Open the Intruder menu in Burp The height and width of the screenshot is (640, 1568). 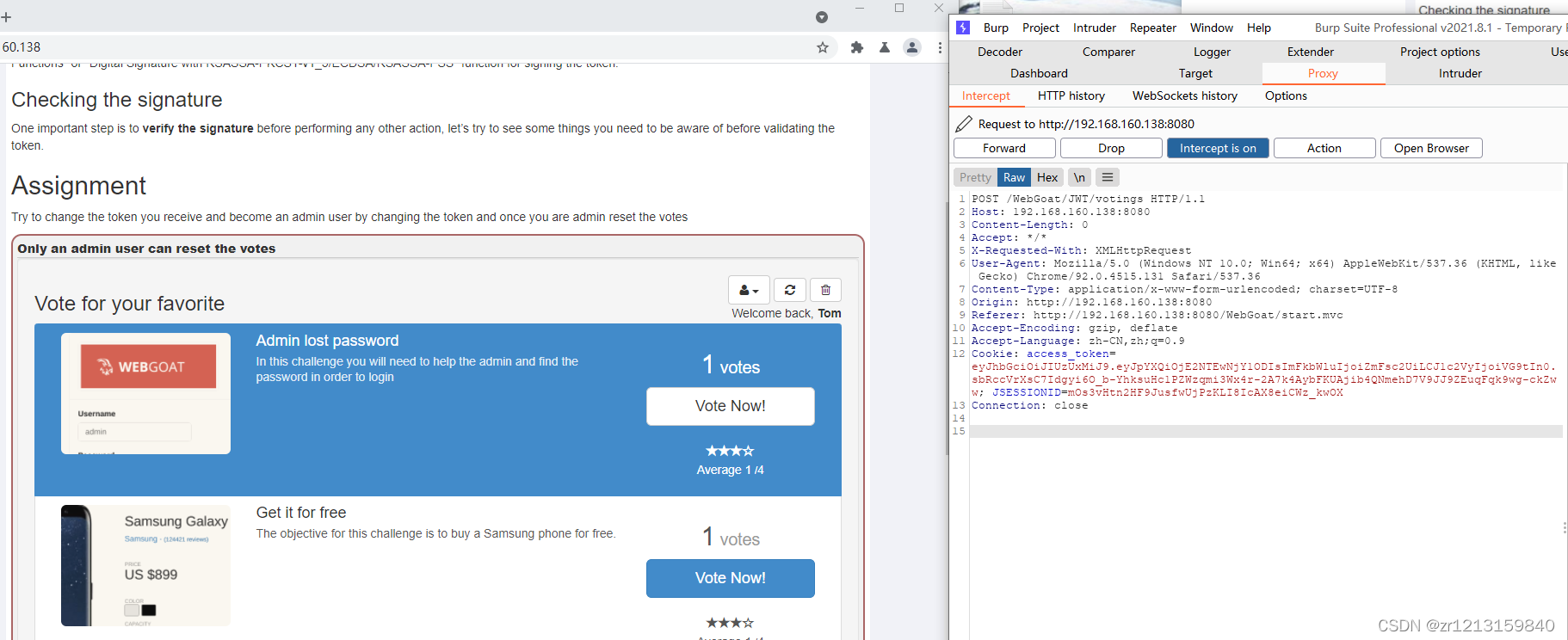1095,28
